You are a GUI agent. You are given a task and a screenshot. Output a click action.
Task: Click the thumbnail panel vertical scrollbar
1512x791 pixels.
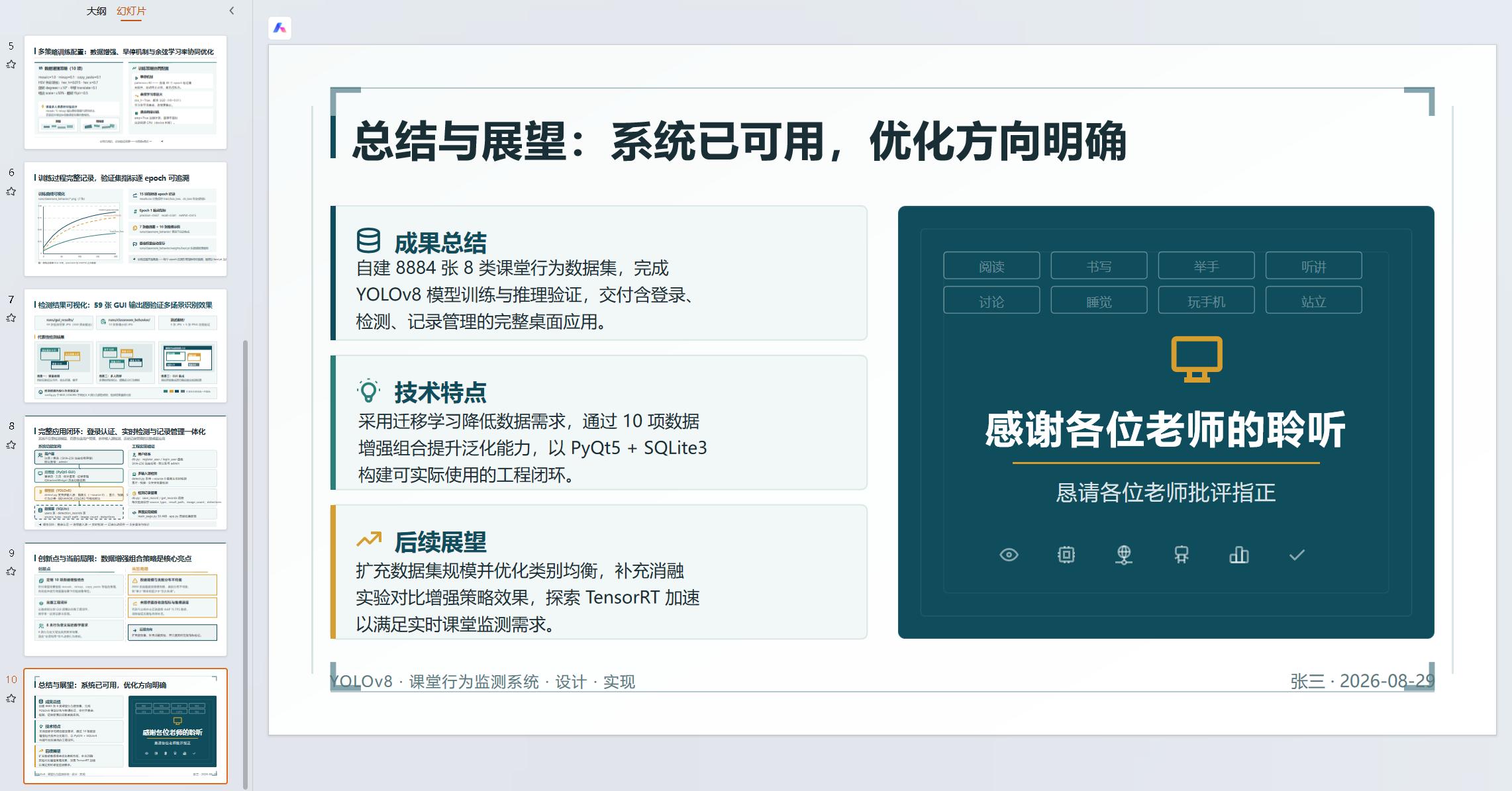(246, 564)
